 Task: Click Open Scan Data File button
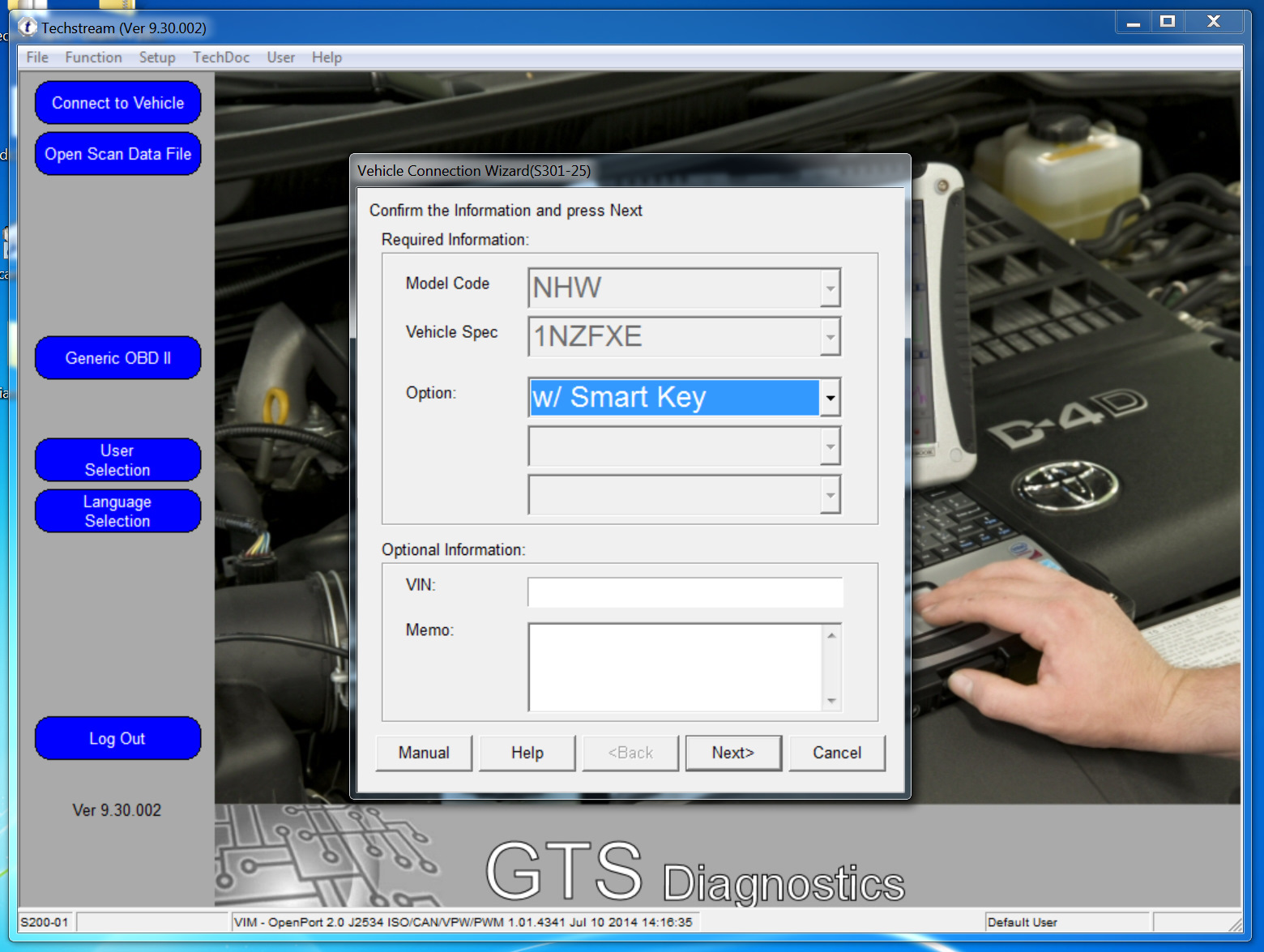click(118, 154)
